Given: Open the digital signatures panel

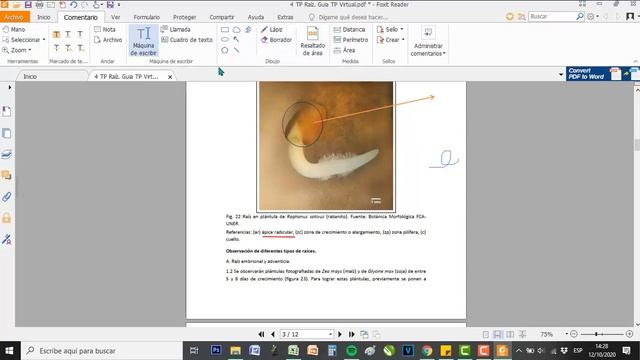Looking at the screenshot, I should coord(7,239).
